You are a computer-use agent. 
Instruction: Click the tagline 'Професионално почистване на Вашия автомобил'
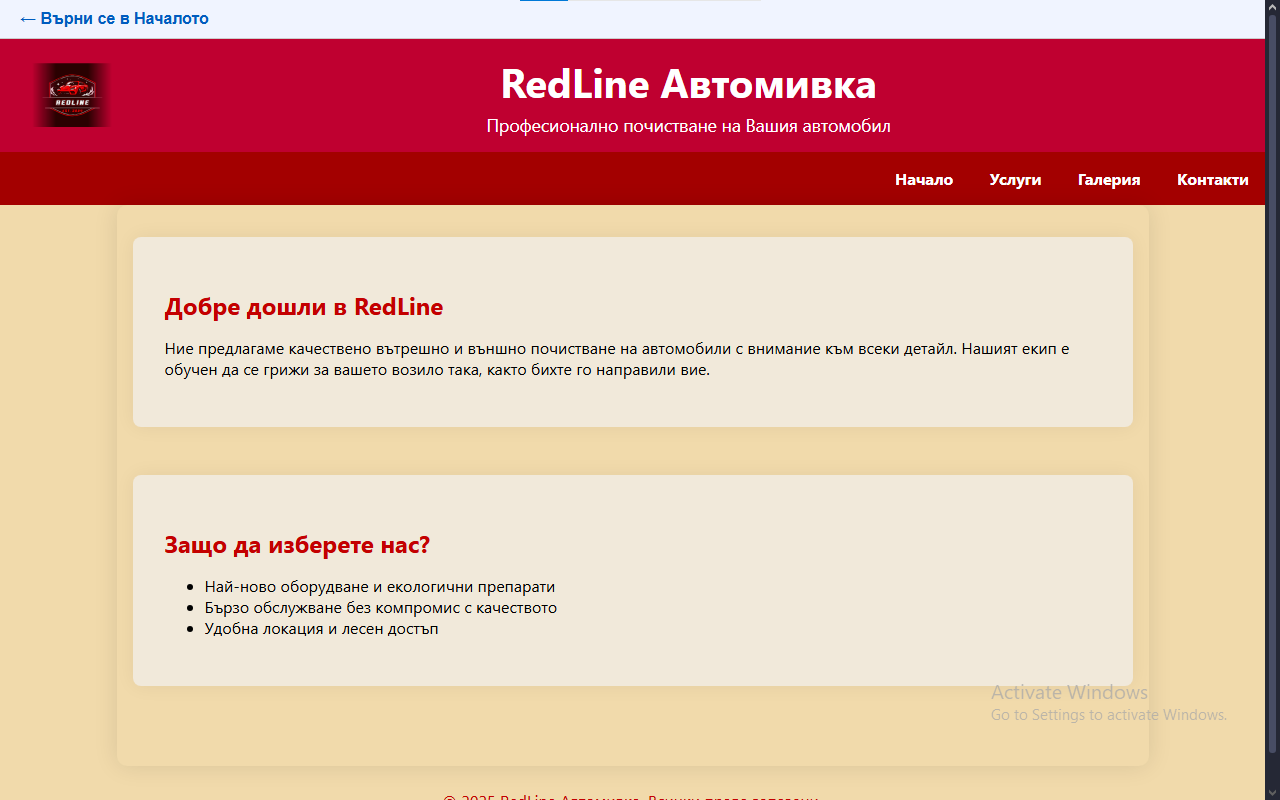click(x=688, y=126)
